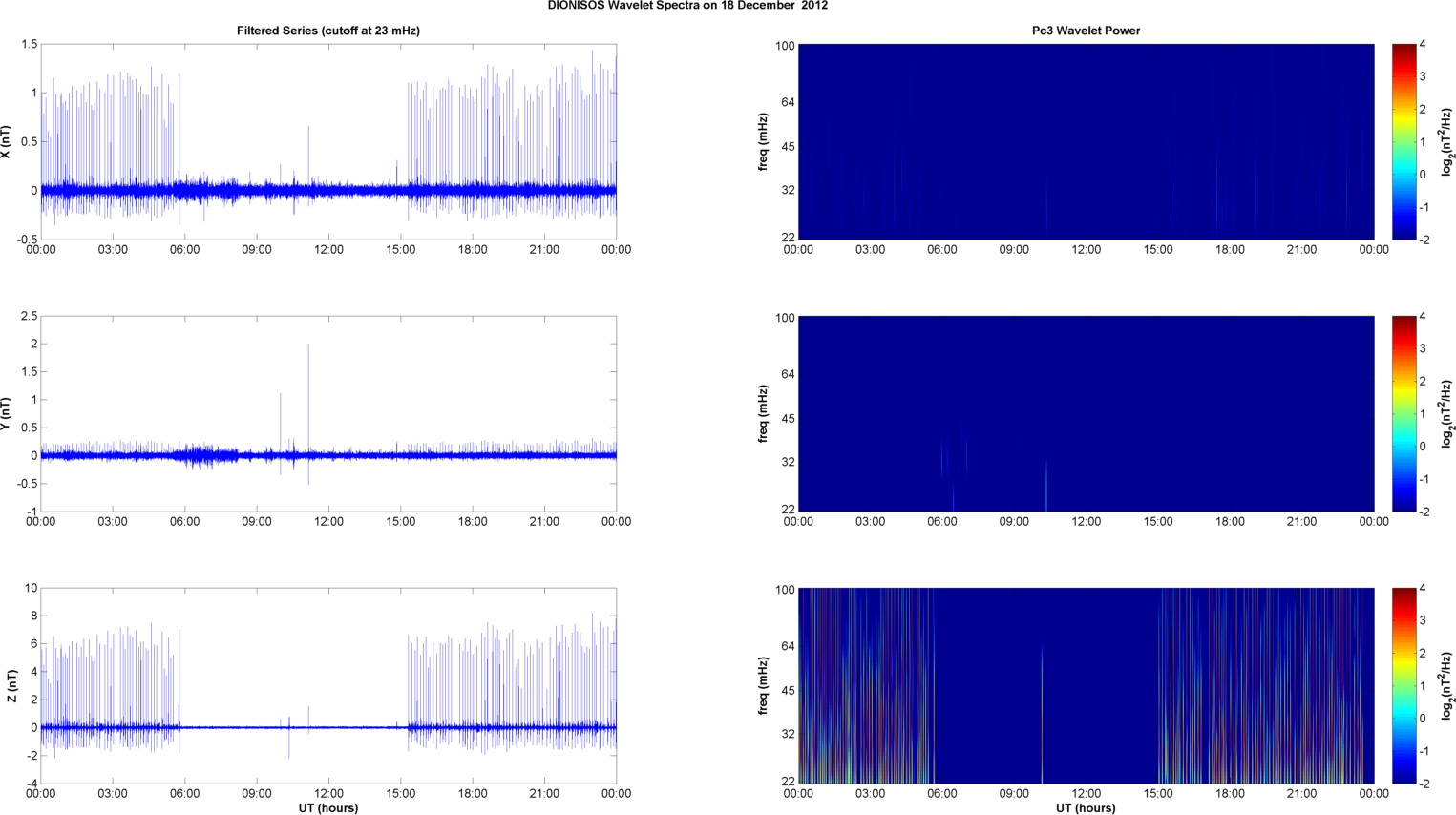Click the "Pc3 Wavelet Power" heading
Image resolution: width=1456 pixels, height=815 pixels.
coord(1086,31)
